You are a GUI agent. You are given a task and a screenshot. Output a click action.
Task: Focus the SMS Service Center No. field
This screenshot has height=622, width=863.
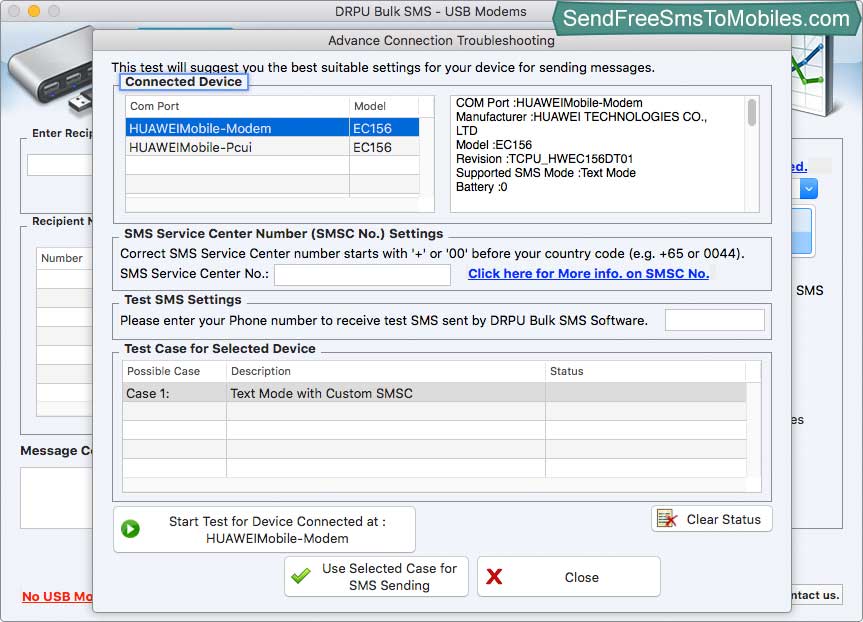(x=362, y=275)
